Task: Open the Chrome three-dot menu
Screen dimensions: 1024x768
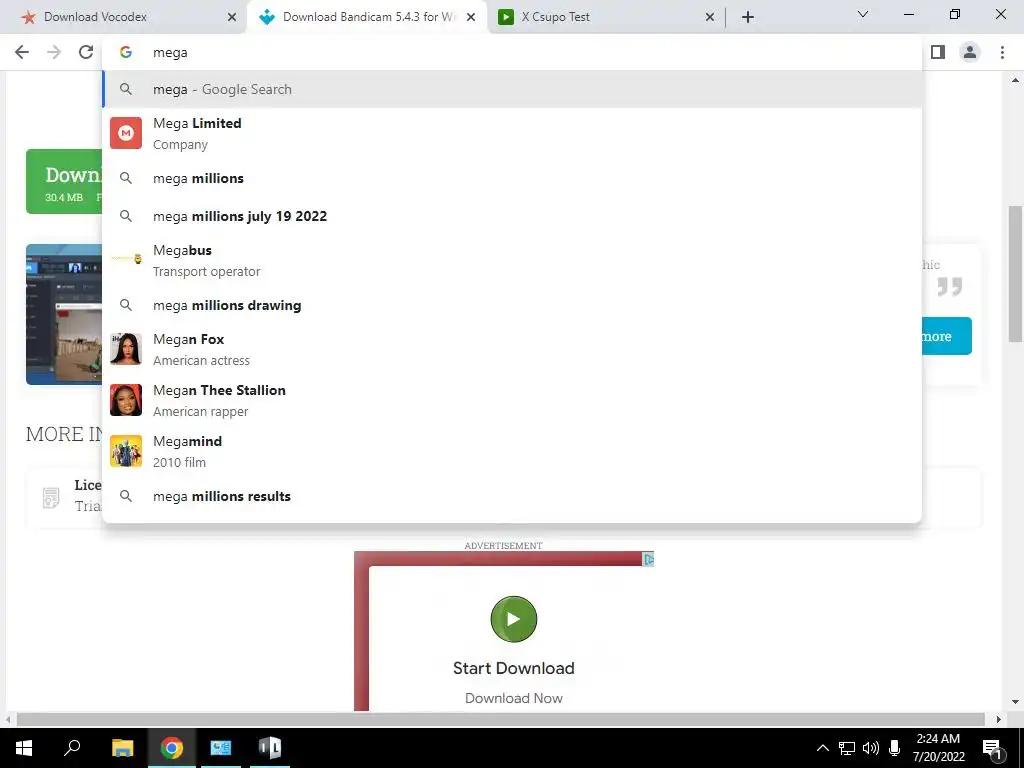Action: coord(1002,52)
